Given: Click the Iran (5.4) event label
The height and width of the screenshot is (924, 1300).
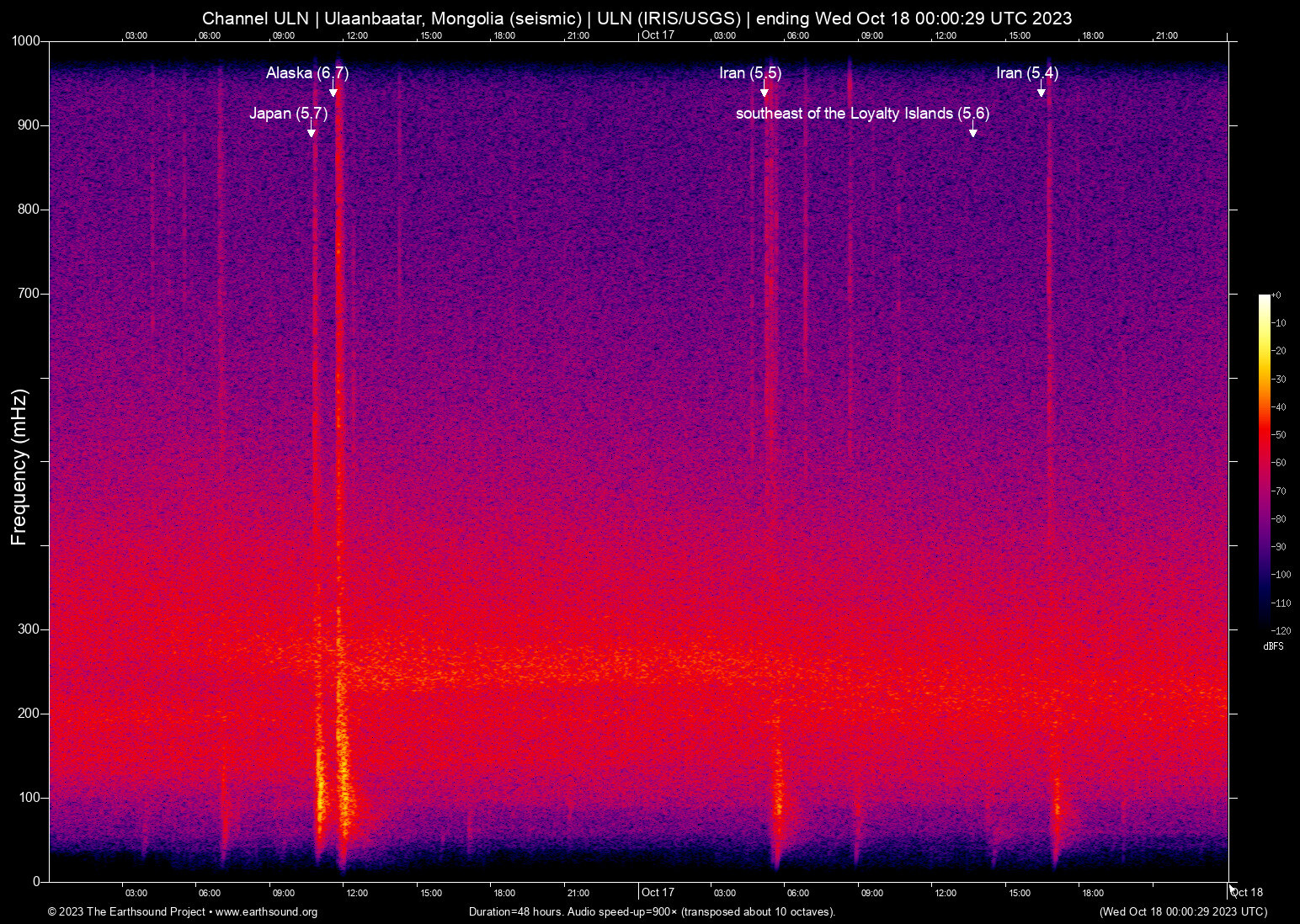Looking at the screenshot, I should click(x=1027, y=73).
